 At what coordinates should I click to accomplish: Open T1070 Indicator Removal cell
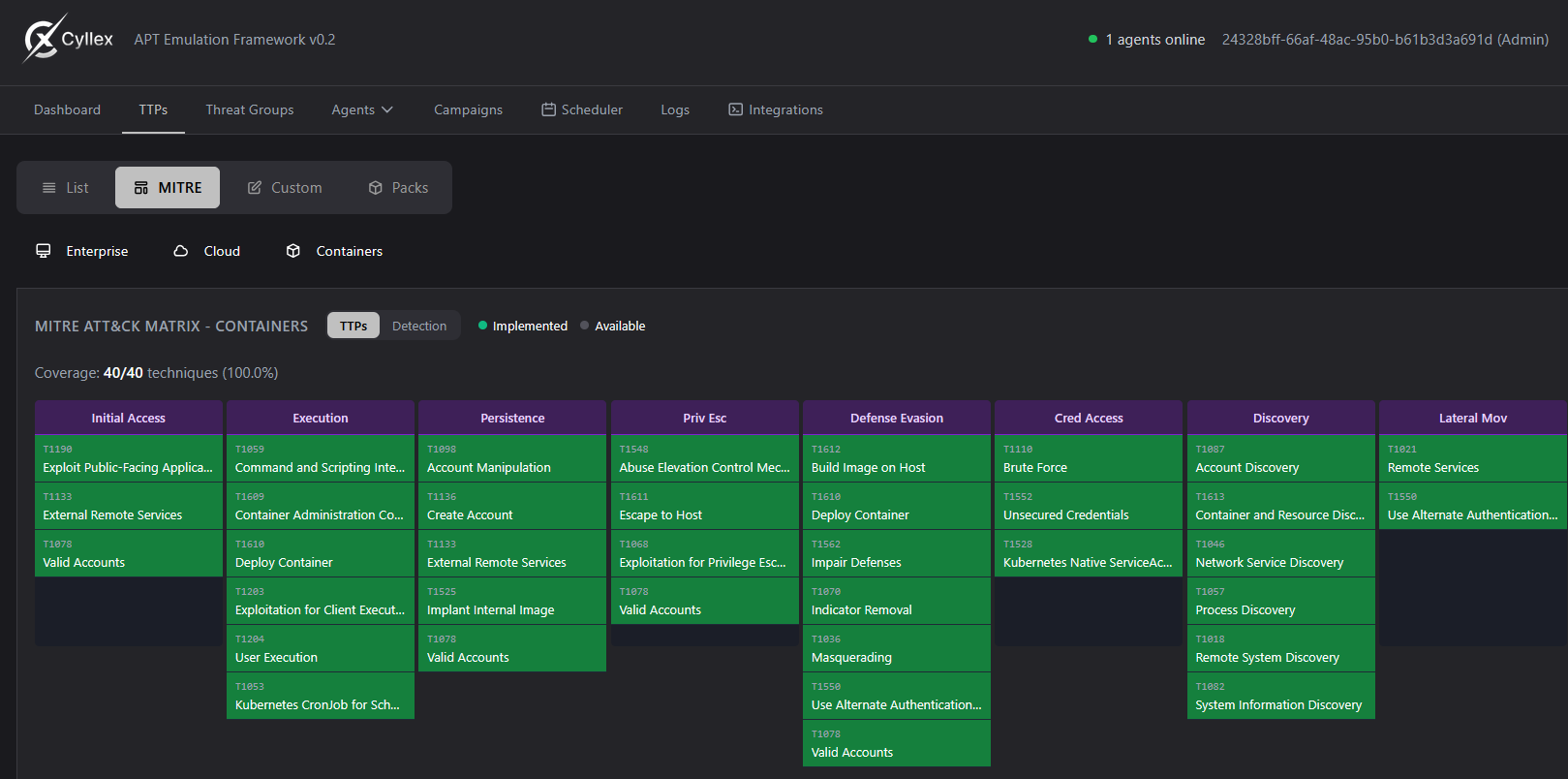(x=897, y=601)
